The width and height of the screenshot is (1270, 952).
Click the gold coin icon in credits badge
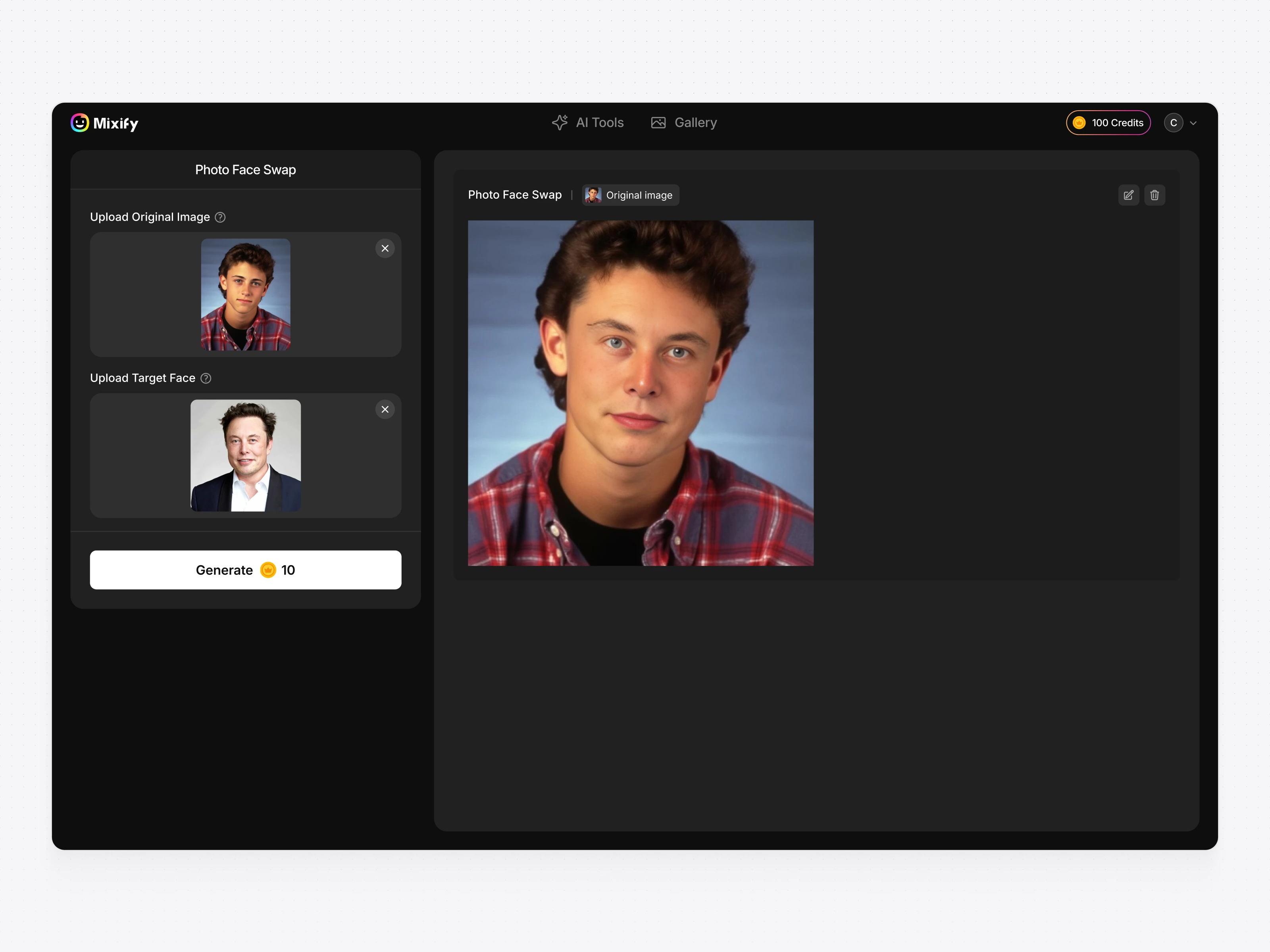tap(1079, 123)
